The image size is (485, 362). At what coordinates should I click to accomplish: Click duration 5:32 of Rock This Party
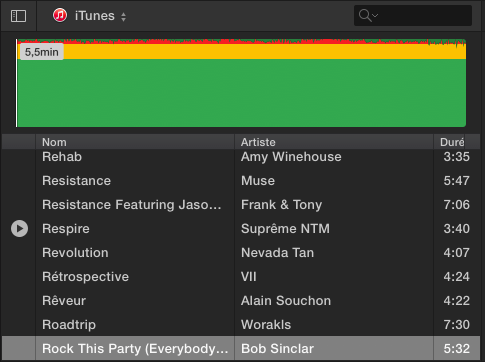click(456, 349)
